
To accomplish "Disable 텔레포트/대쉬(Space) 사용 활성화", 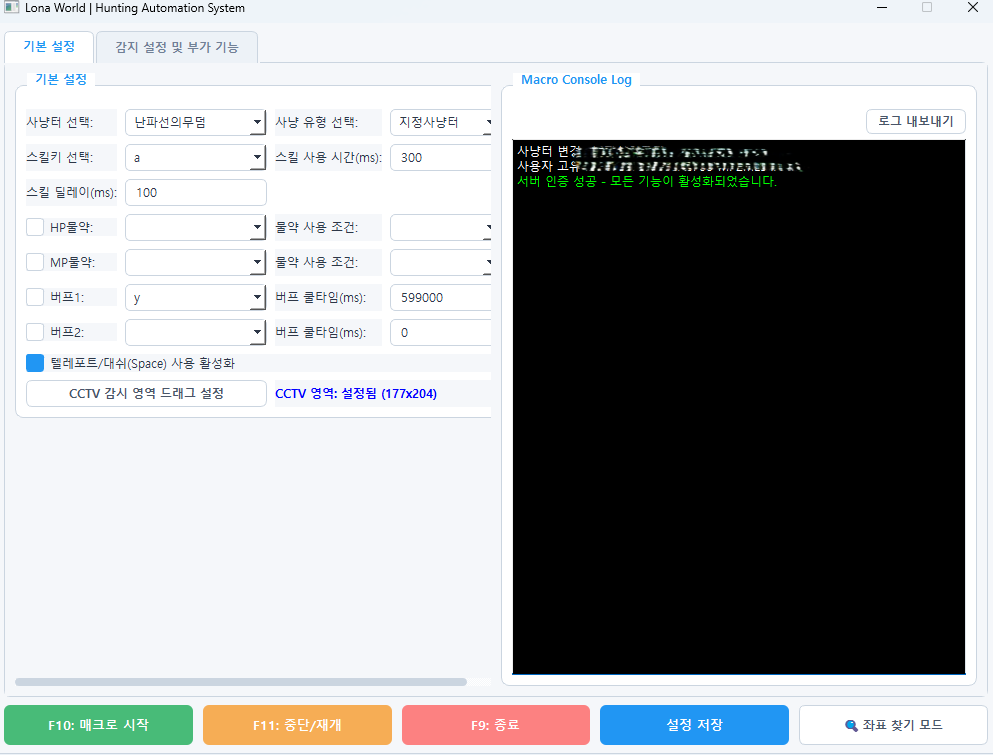I will click(x=34, y=363).
